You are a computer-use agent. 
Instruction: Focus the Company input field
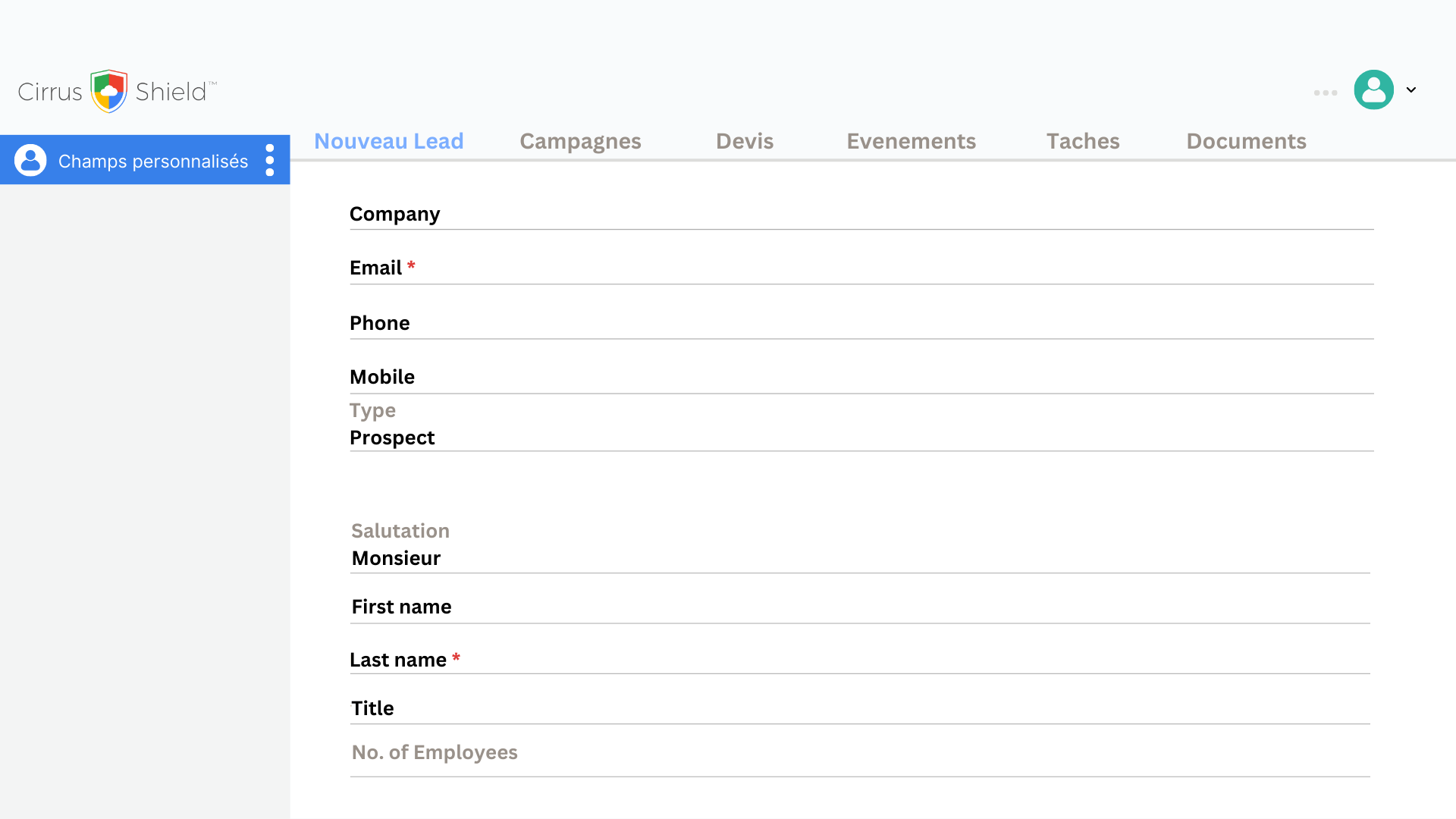pos(861,214)
